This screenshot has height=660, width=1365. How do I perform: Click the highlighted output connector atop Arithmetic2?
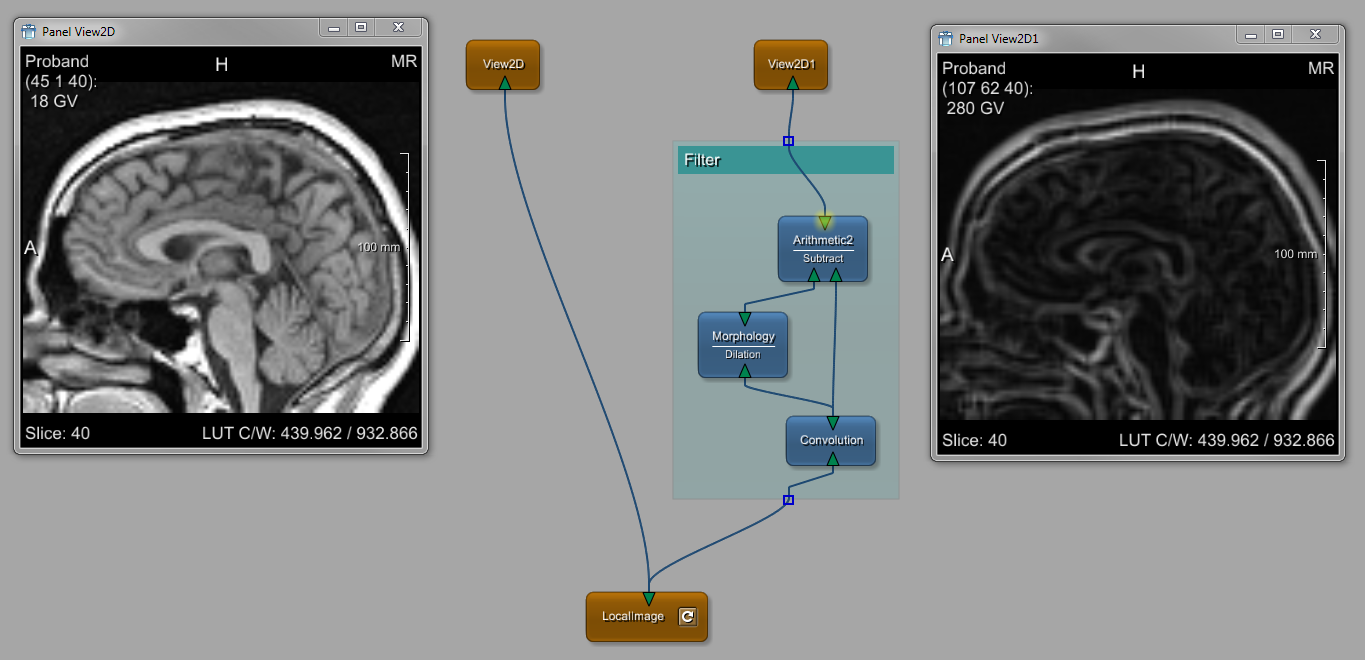tap(824, 221)
